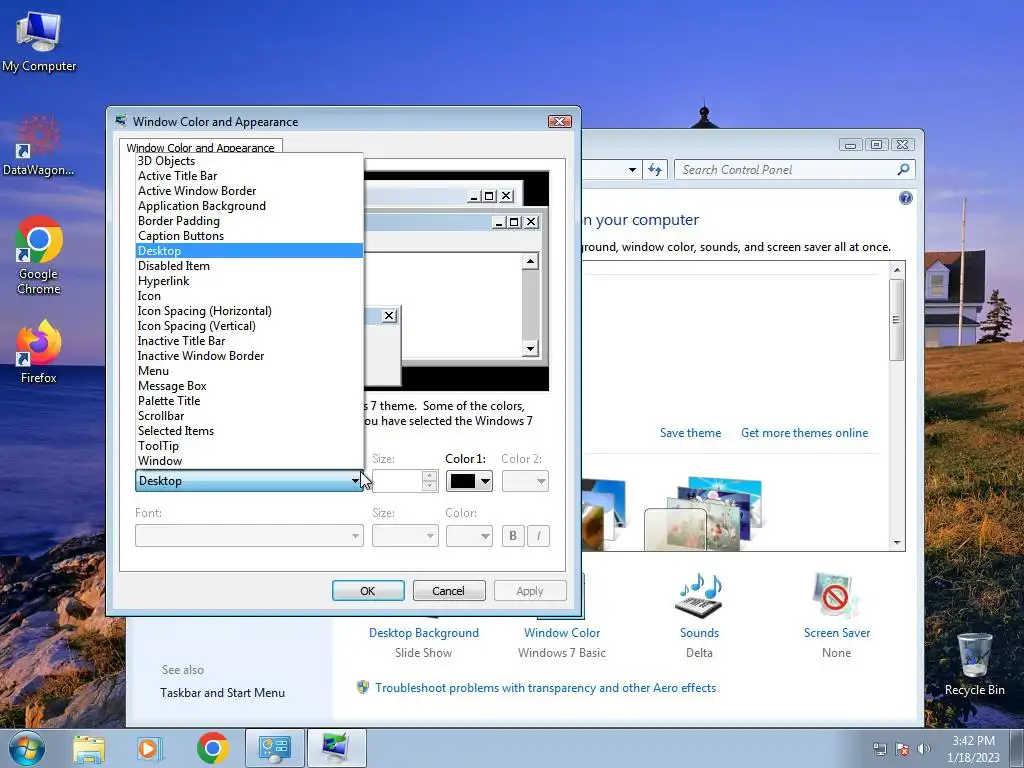Open Windows Explorer from taskbar
Screen dimensions: 1024x768
click(89, 748)
